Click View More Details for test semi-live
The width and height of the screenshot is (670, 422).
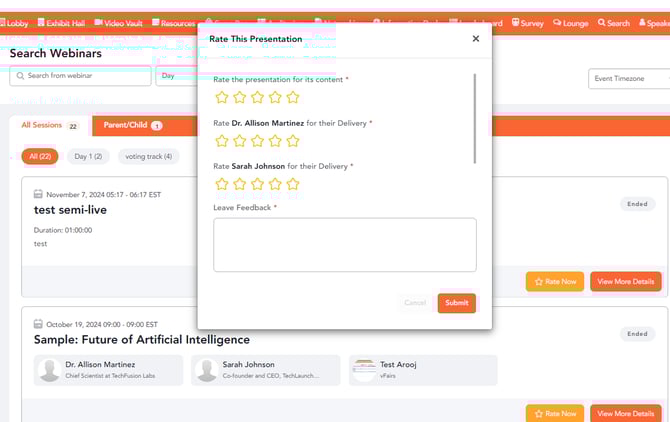[625, 282]
